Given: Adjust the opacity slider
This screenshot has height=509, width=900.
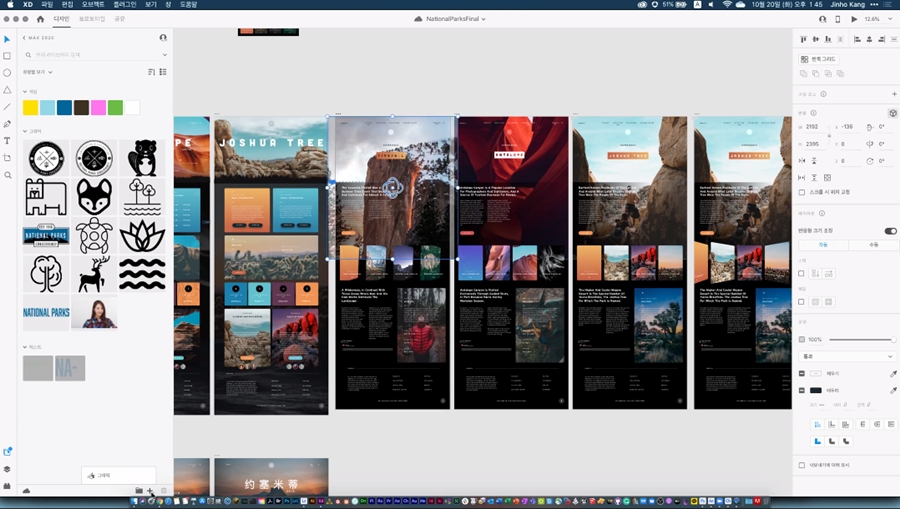Looking at the screenshot, I should pyautogui.click(x=862, y=340).
